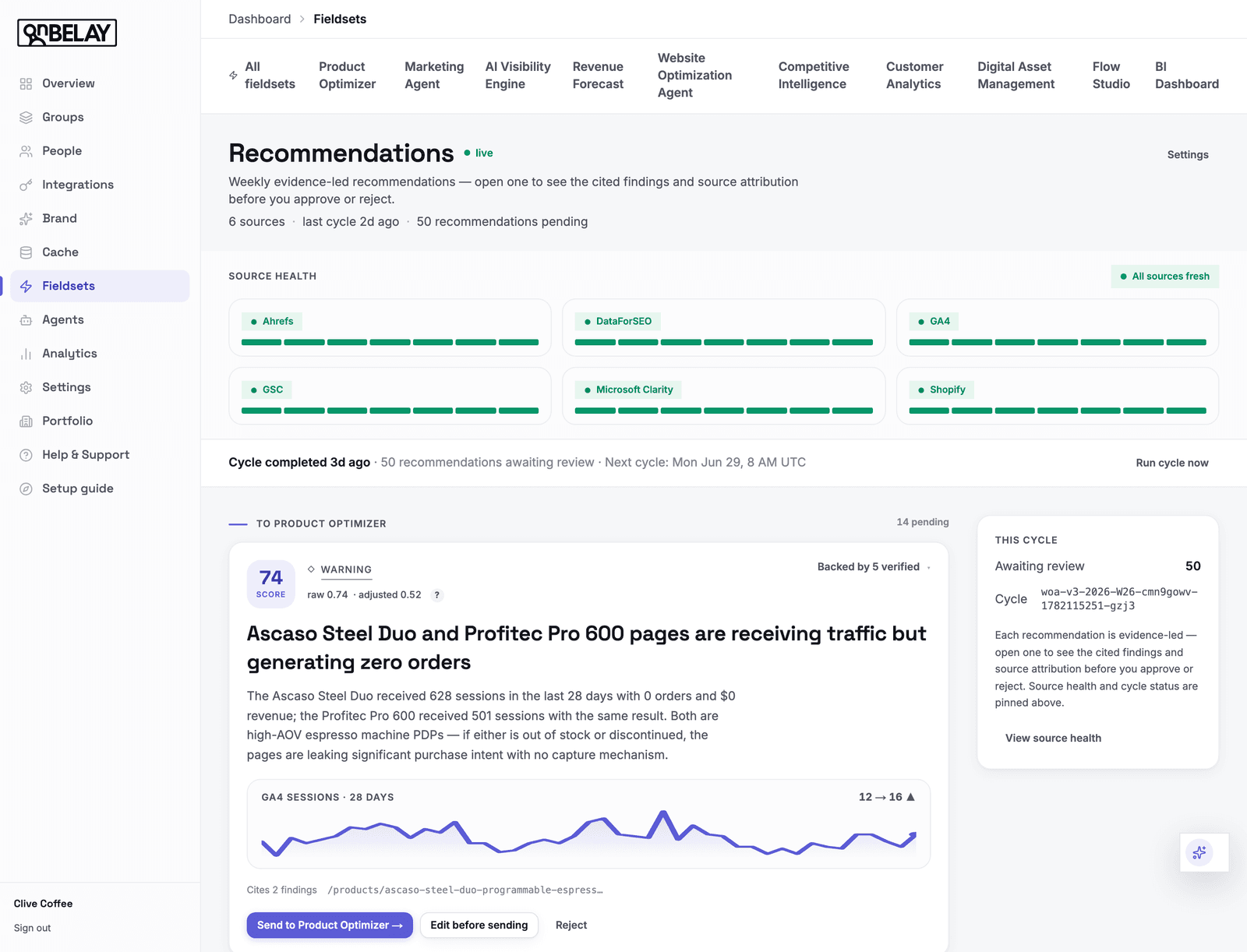Click the breadcrumb chevron after Dashboard
Viewport: 1247px width, 952px height.
302,19
